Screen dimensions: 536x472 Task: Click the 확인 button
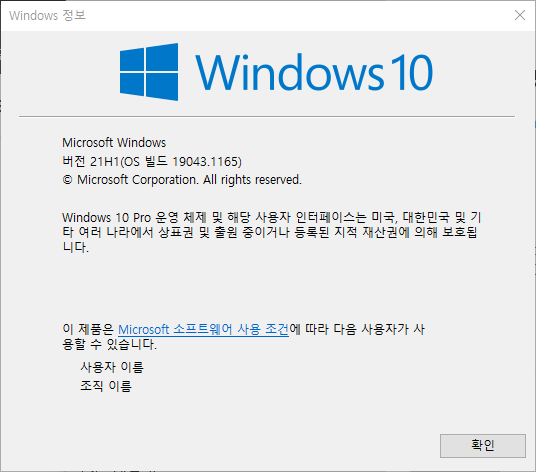[x=483, y=446]
